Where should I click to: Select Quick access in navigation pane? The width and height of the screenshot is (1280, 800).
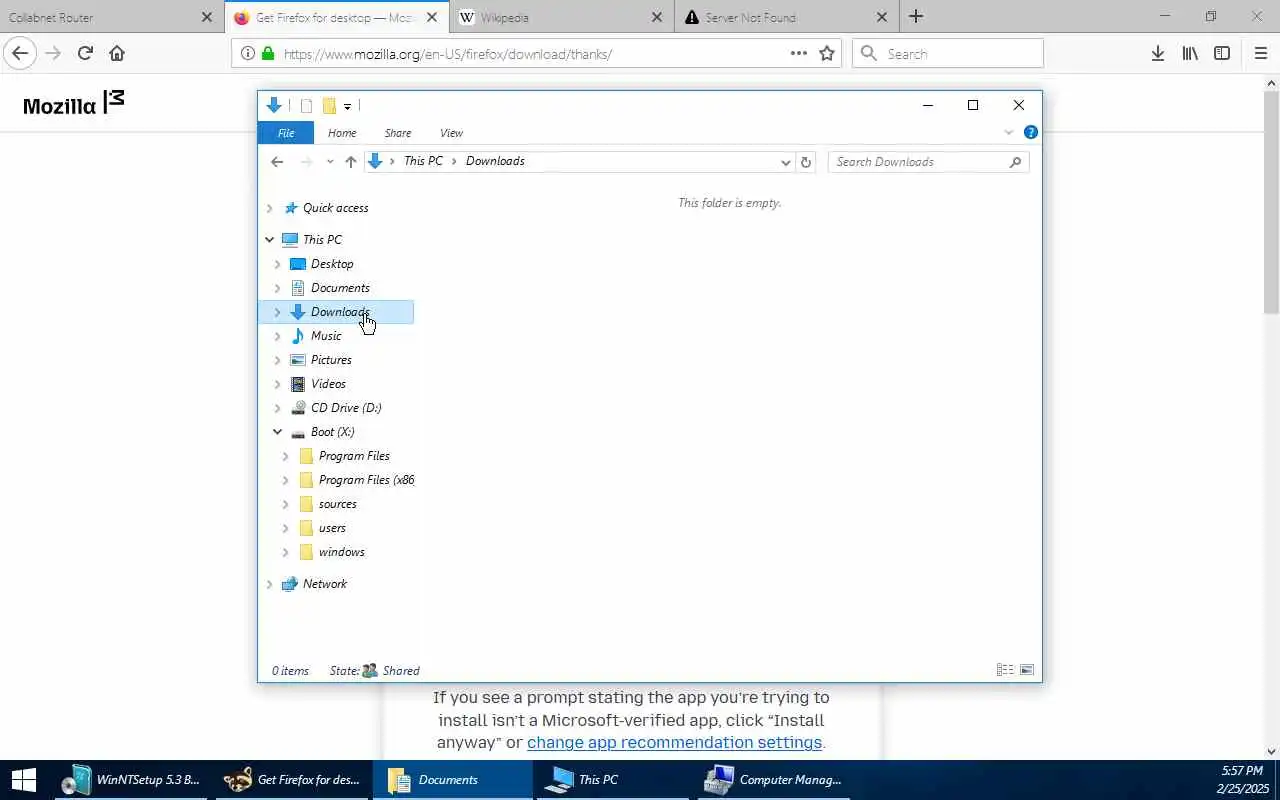click(x=336, y=208)
